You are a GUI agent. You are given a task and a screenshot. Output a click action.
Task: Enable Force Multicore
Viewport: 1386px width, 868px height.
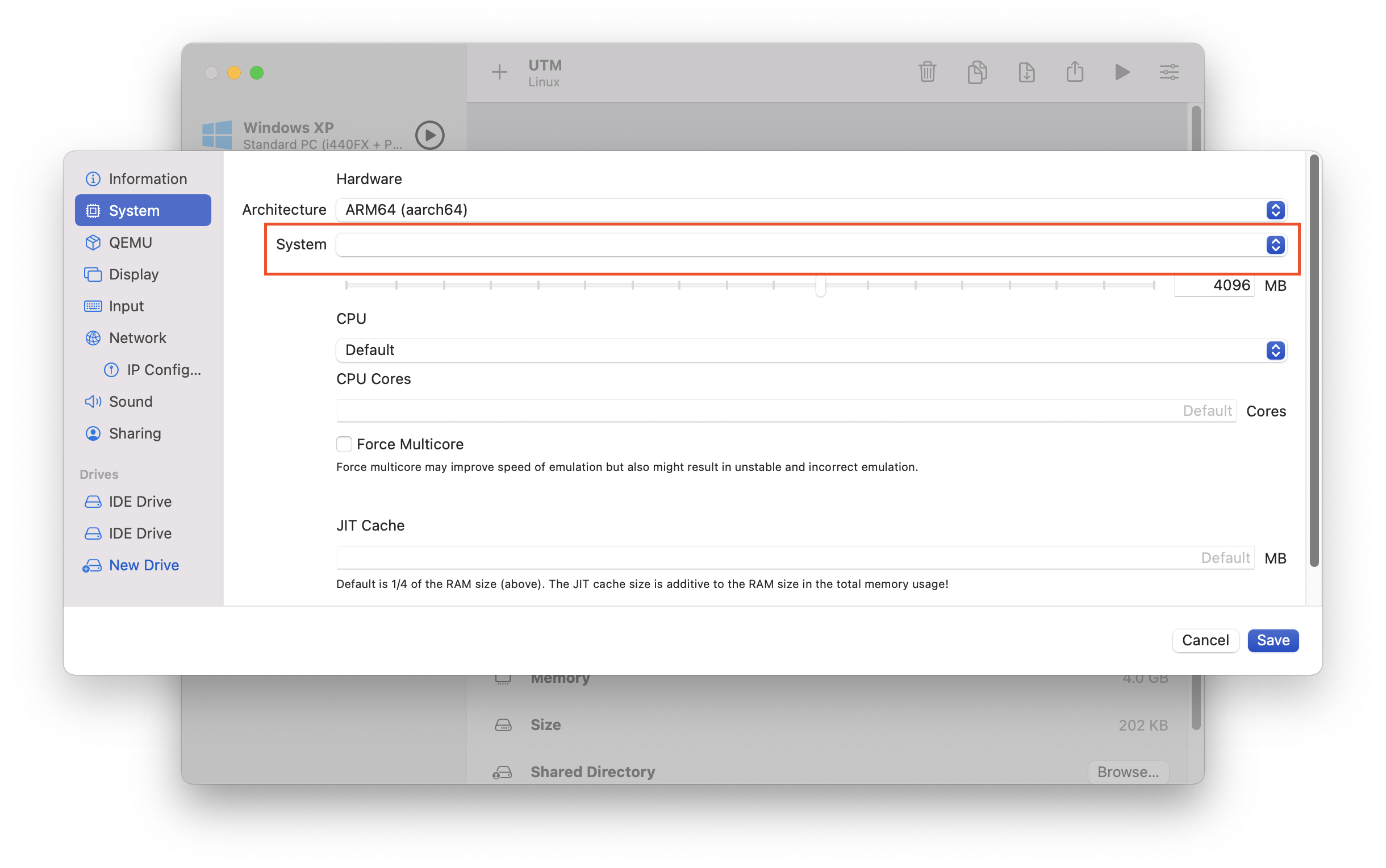coord(343,444)
